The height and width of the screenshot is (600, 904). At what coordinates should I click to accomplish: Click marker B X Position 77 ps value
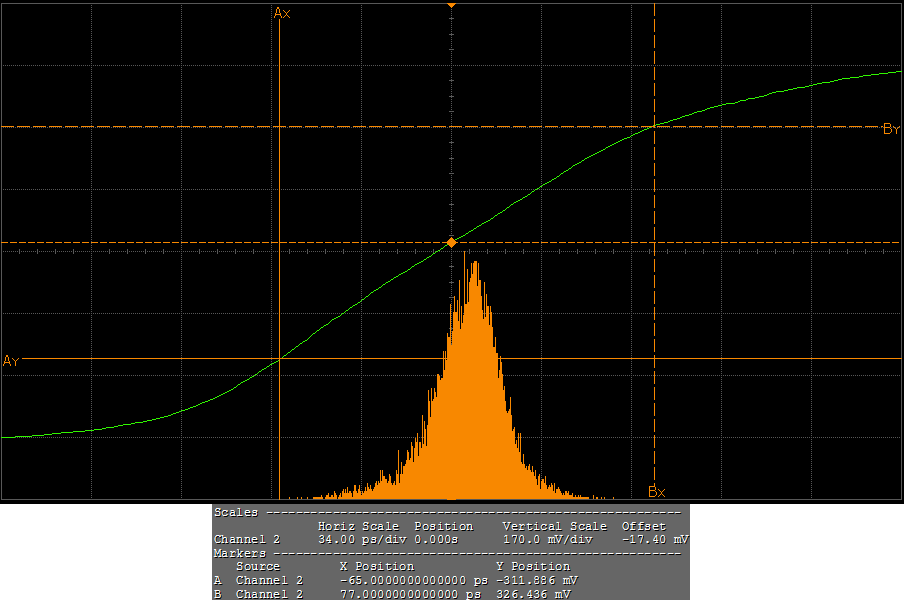click(413, 594)
